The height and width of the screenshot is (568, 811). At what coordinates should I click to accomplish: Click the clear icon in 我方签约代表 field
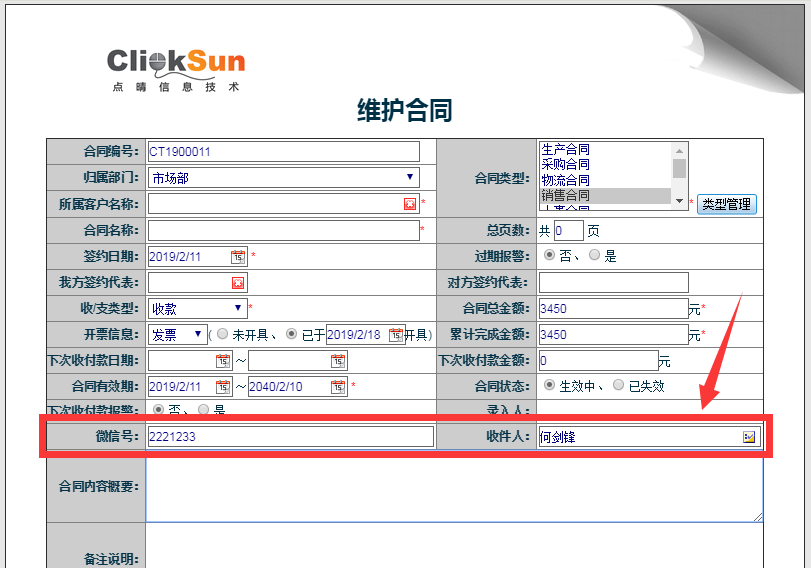tap(237, 283)
